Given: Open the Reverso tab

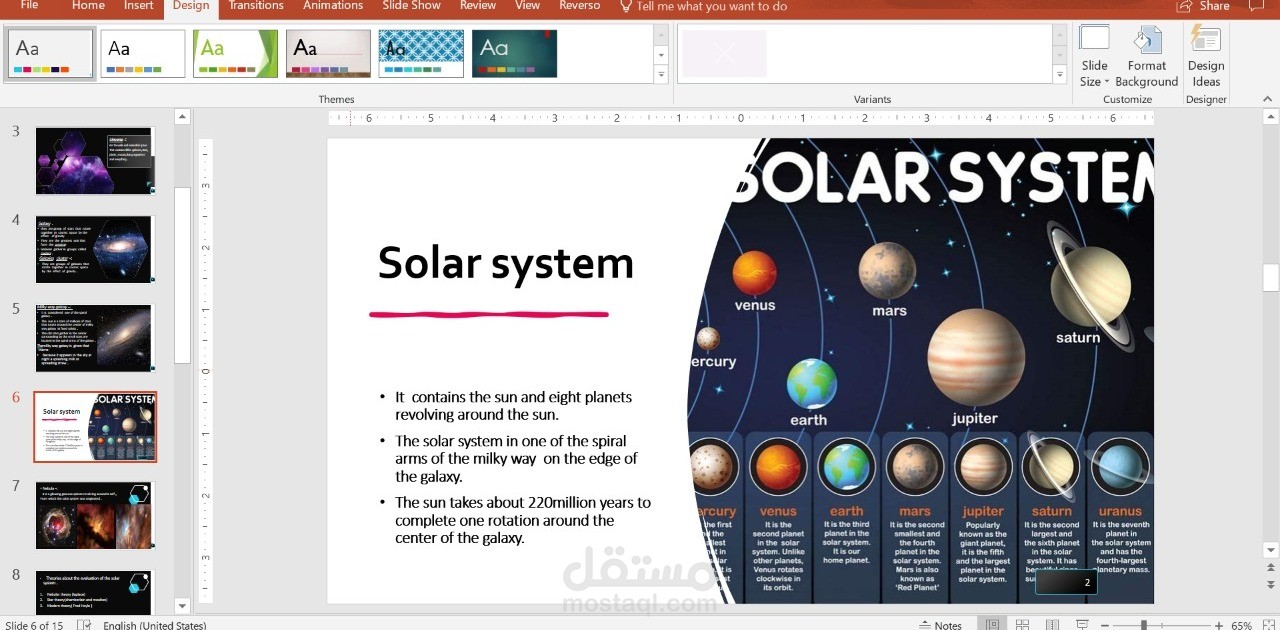Looking at the screenshot, I should (580, 6).
